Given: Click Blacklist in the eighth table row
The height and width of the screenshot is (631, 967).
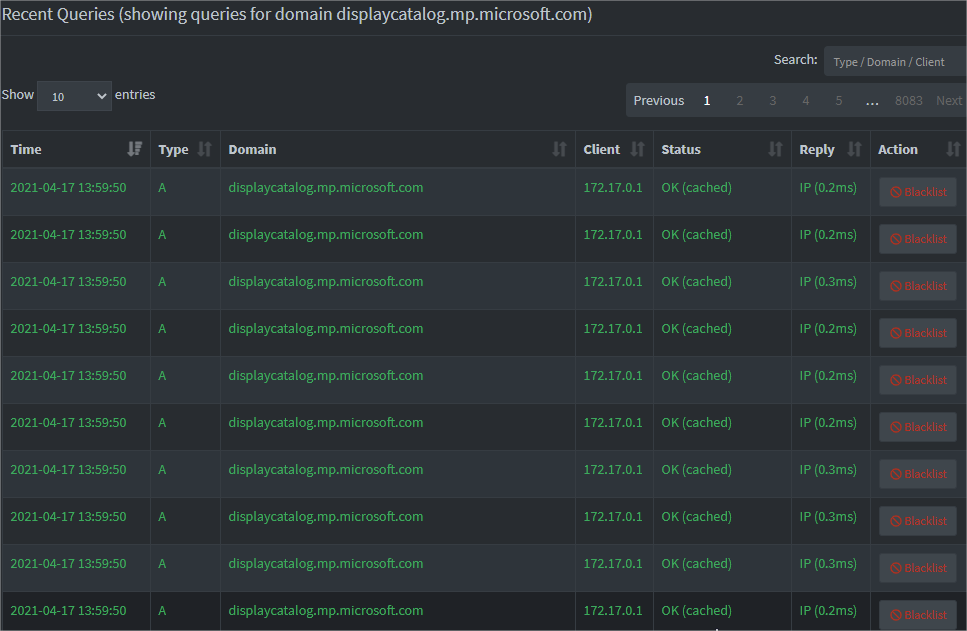Looking at the screenshot, I should 918,521.
